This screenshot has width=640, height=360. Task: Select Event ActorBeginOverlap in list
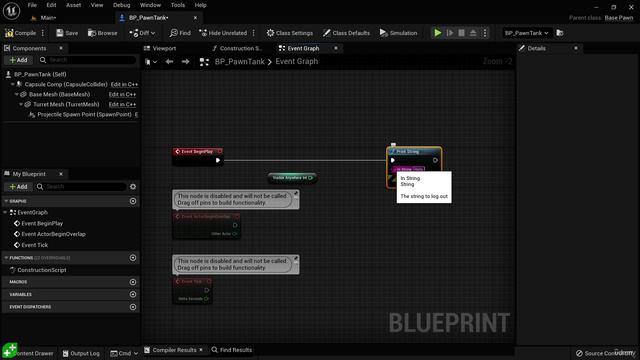coord(53,234)
